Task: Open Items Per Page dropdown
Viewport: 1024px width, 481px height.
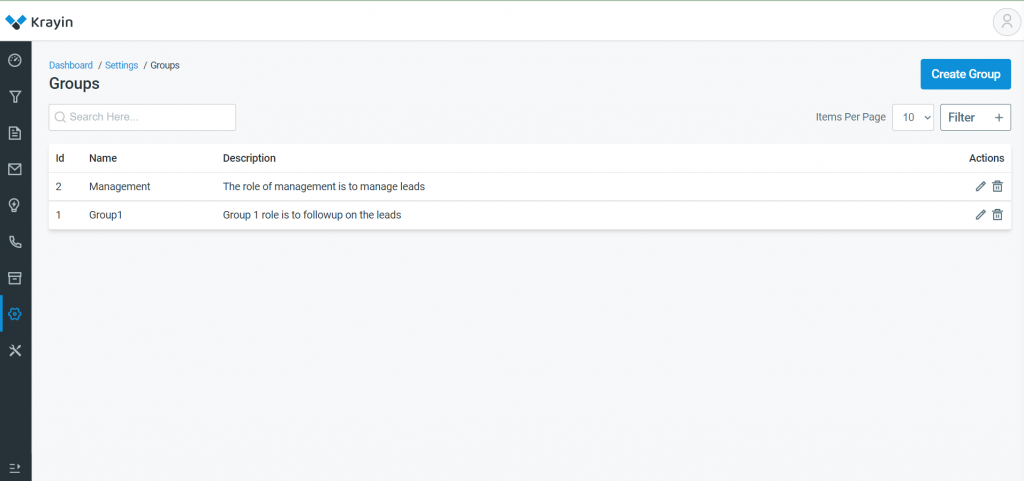Action: tap(913, 117)
